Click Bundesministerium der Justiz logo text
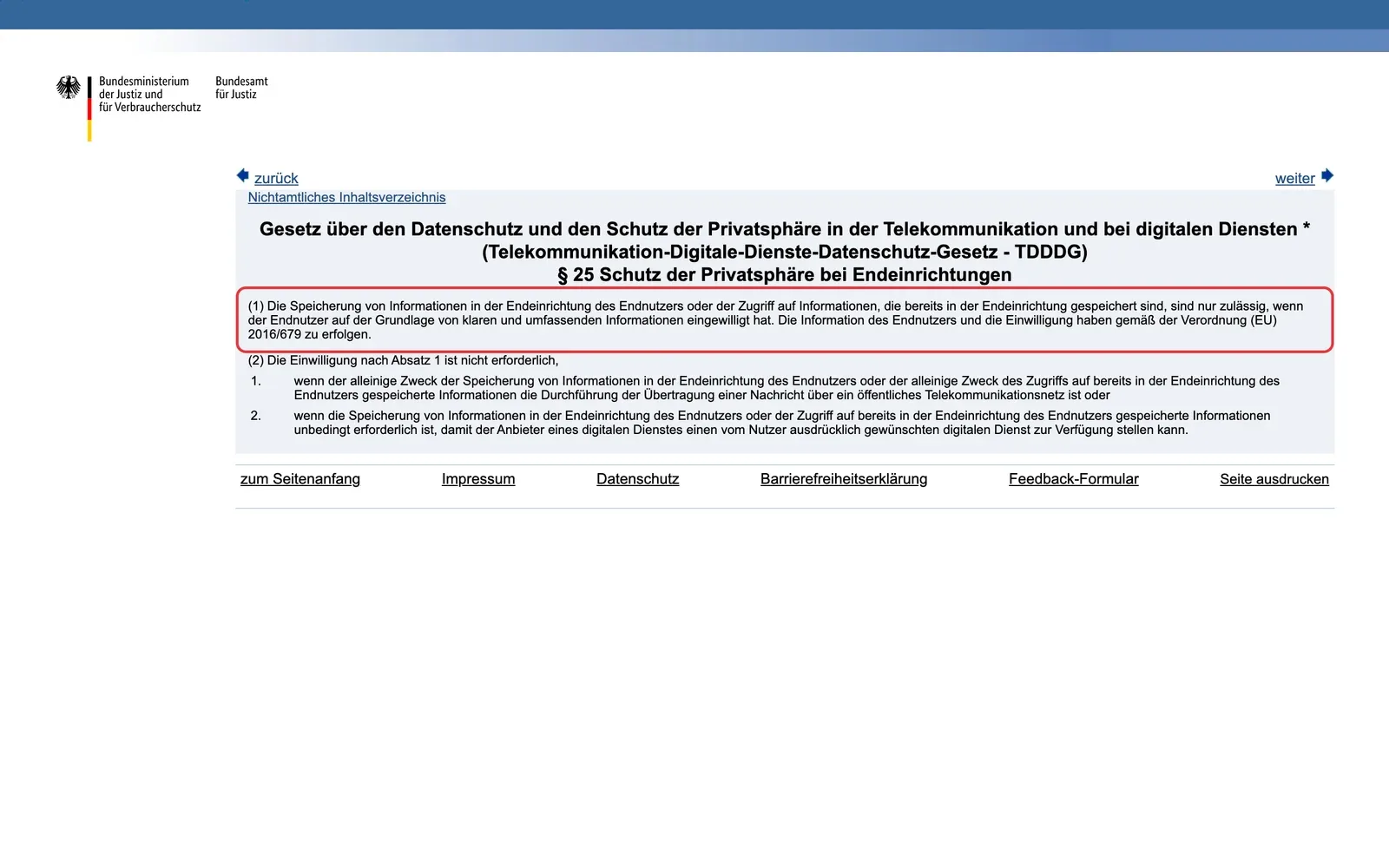Viewport: 1389px width, 868px height. [149, 94]
